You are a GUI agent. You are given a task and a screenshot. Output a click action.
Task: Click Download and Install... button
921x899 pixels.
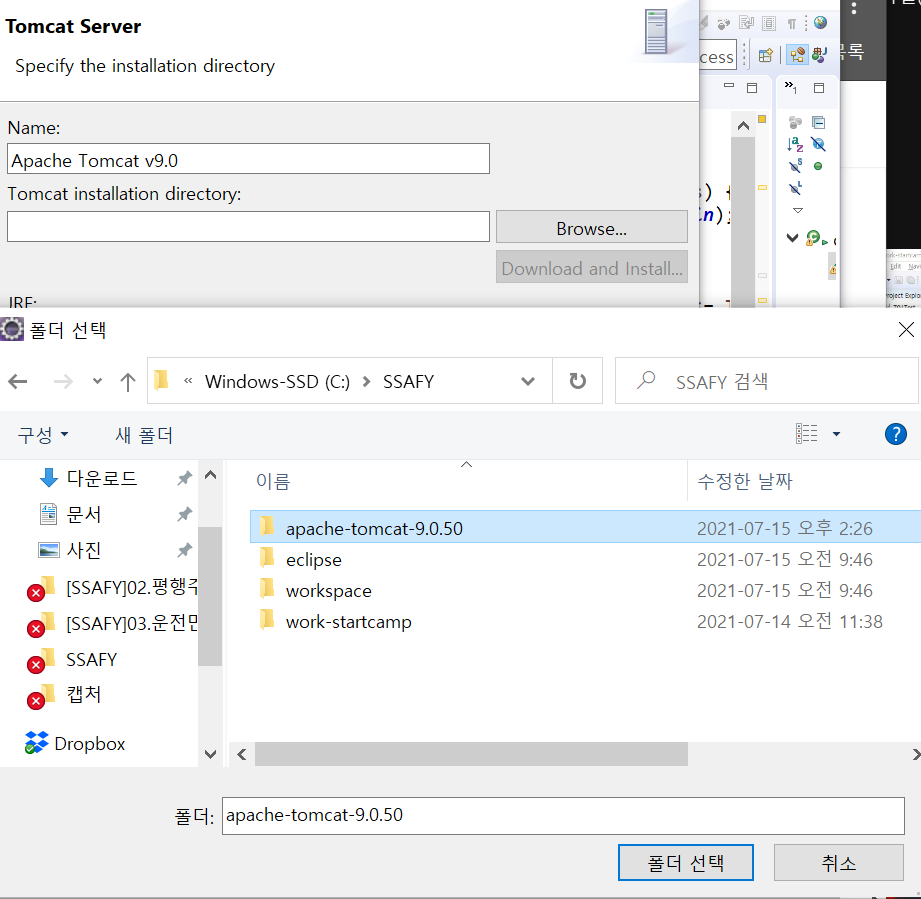tap(591, 267)
